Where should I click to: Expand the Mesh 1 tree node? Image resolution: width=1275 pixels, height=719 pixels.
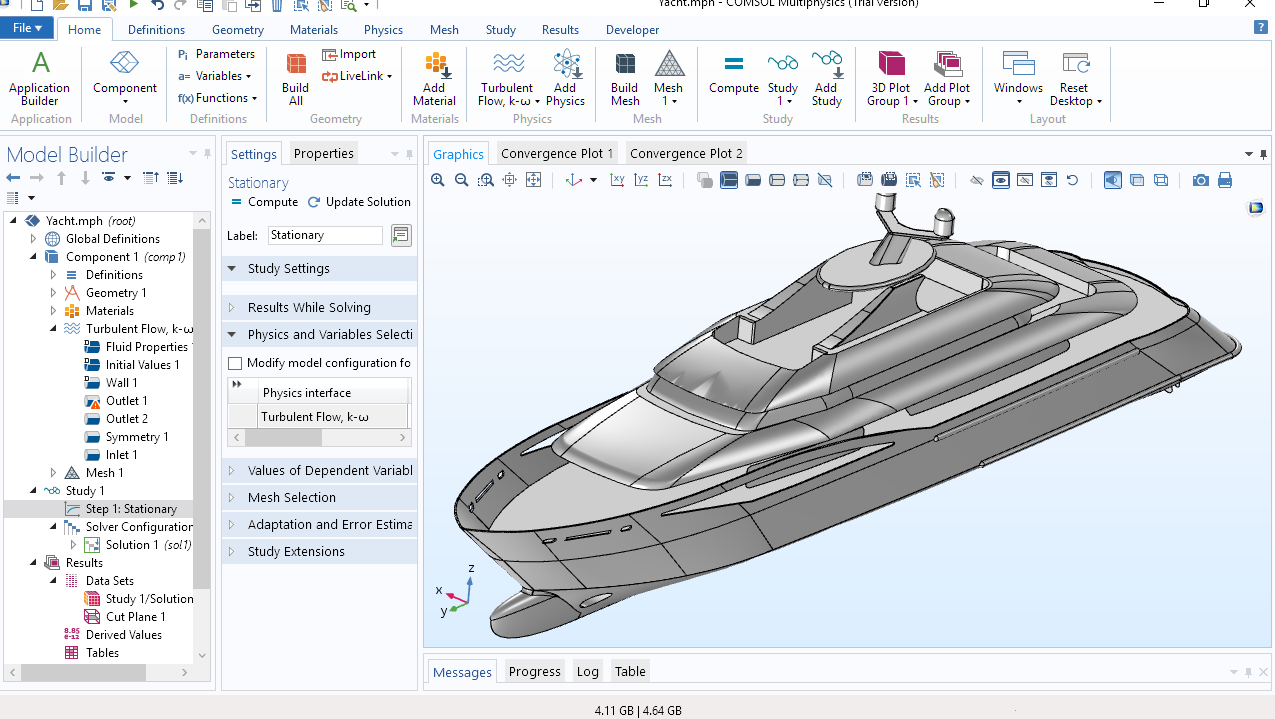coord(54,473)
